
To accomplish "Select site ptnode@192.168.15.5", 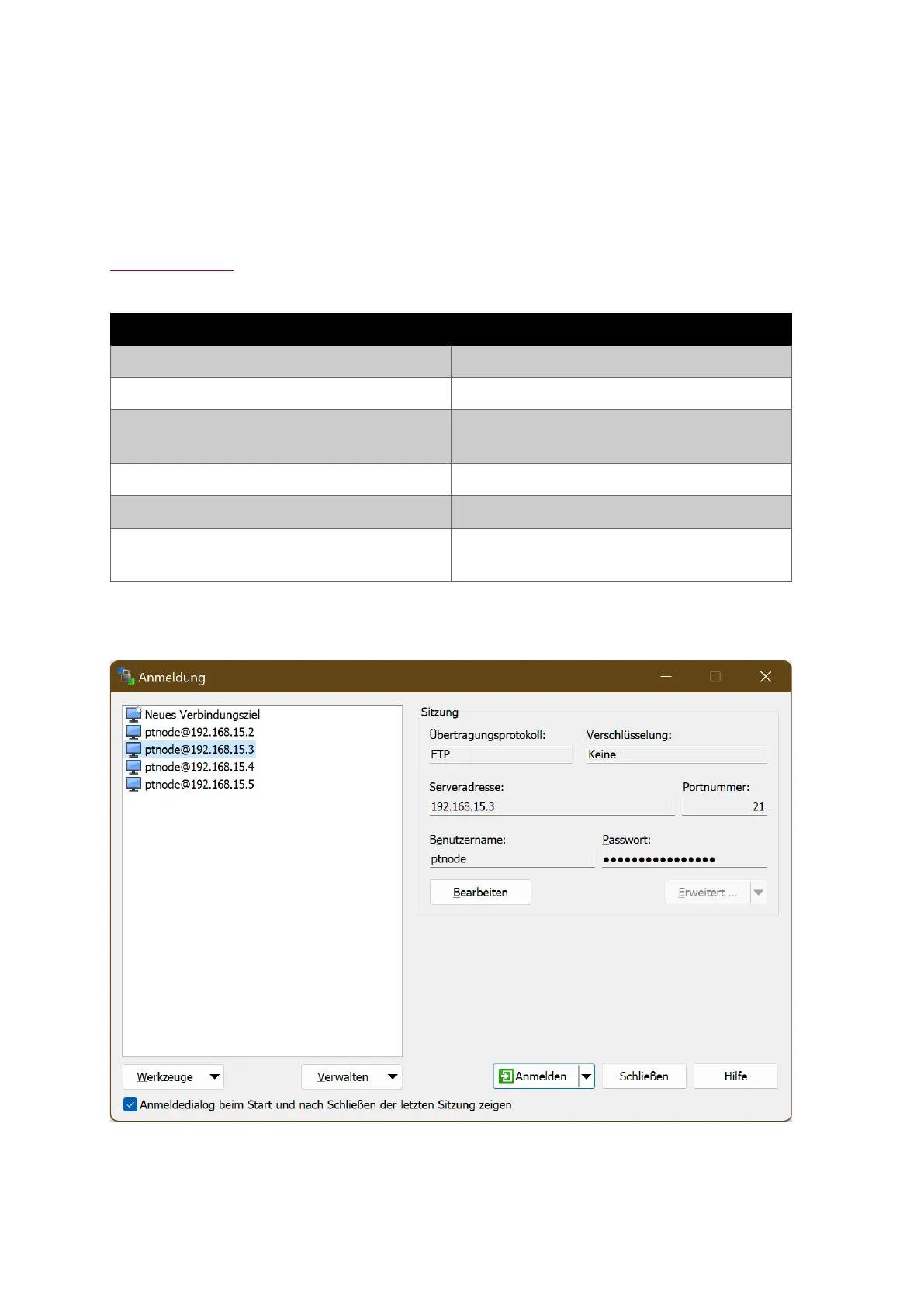I will point(190,785).
